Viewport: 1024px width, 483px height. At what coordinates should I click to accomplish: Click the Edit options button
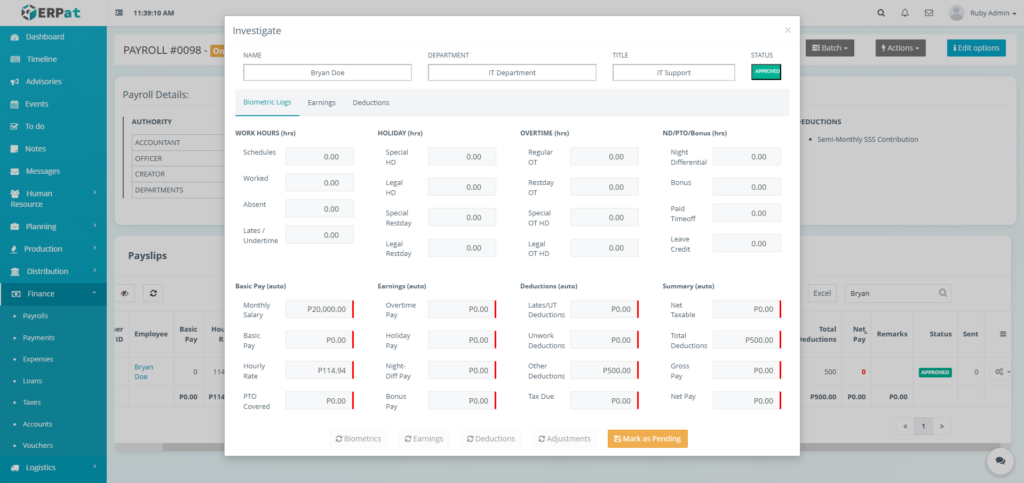click(x=975, y=48)
